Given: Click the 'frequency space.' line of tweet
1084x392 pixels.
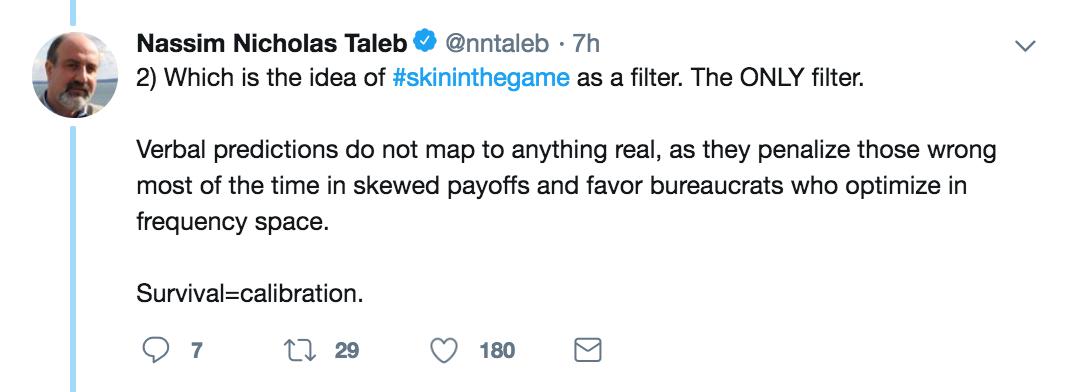Looking at the screenshot, I should [232, 223].
